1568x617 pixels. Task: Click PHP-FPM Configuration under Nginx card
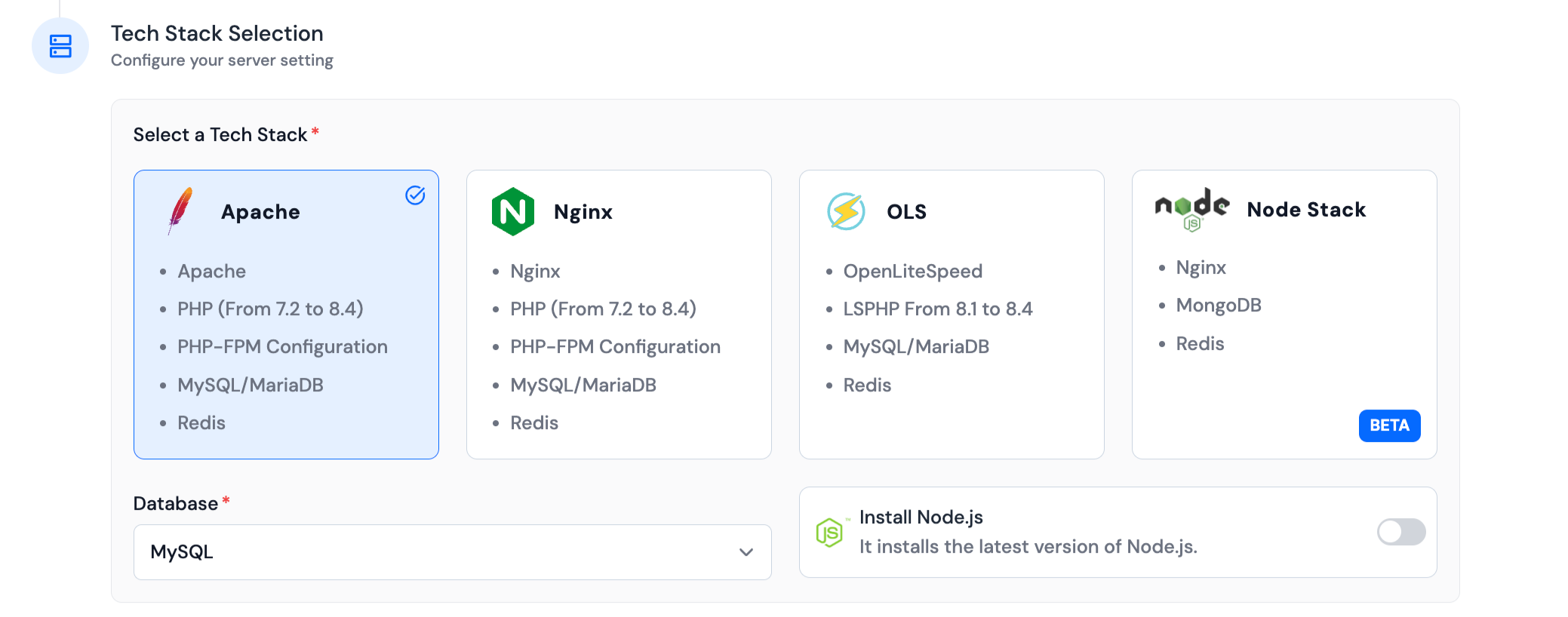615,347
